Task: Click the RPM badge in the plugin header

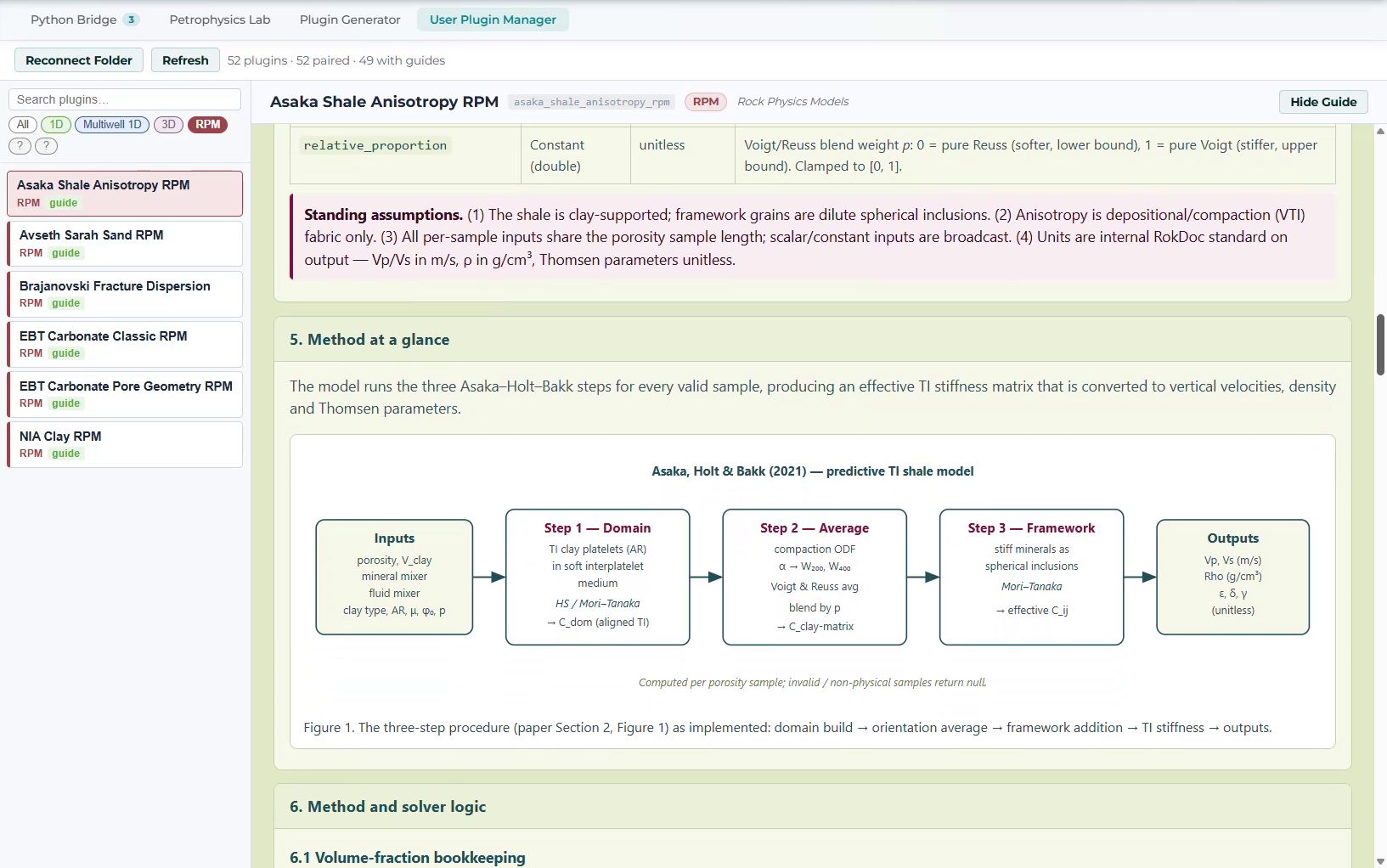Action: point(706,102)
